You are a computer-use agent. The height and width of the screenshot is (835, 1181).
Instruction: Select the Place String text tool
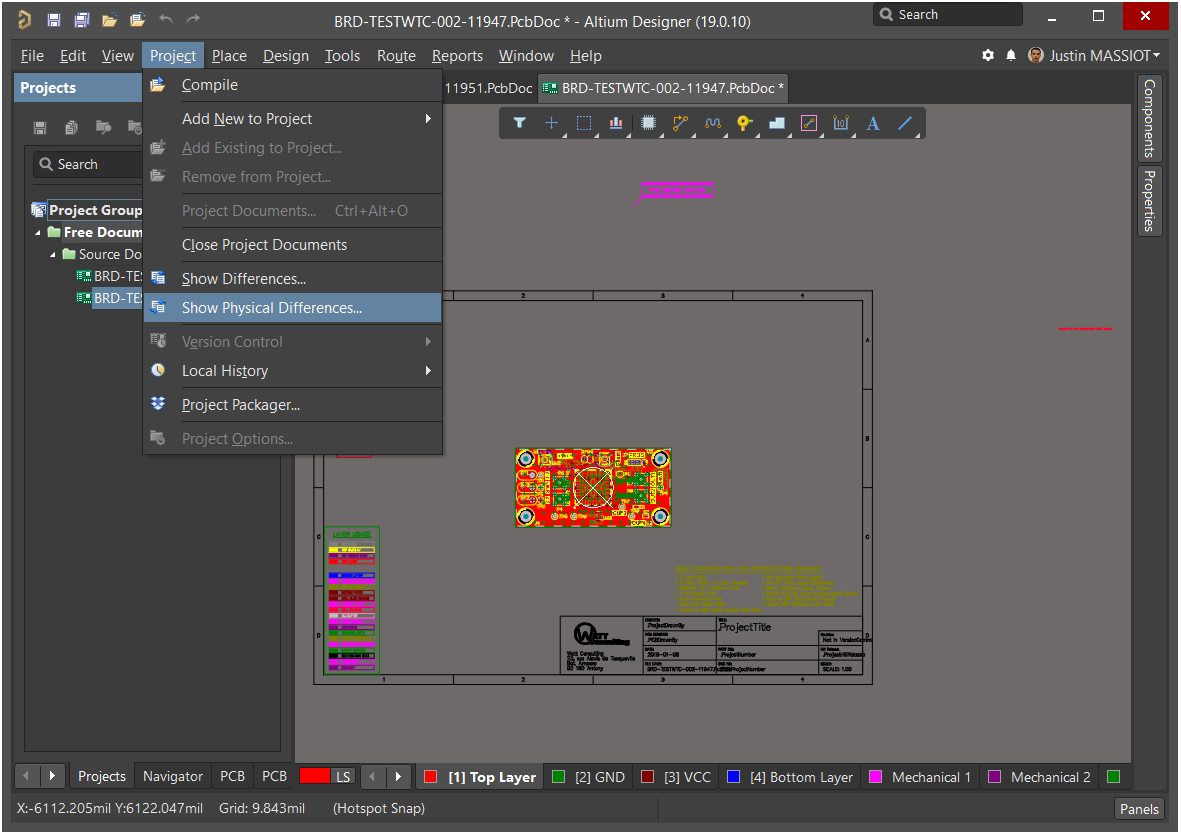coord(873,123)
